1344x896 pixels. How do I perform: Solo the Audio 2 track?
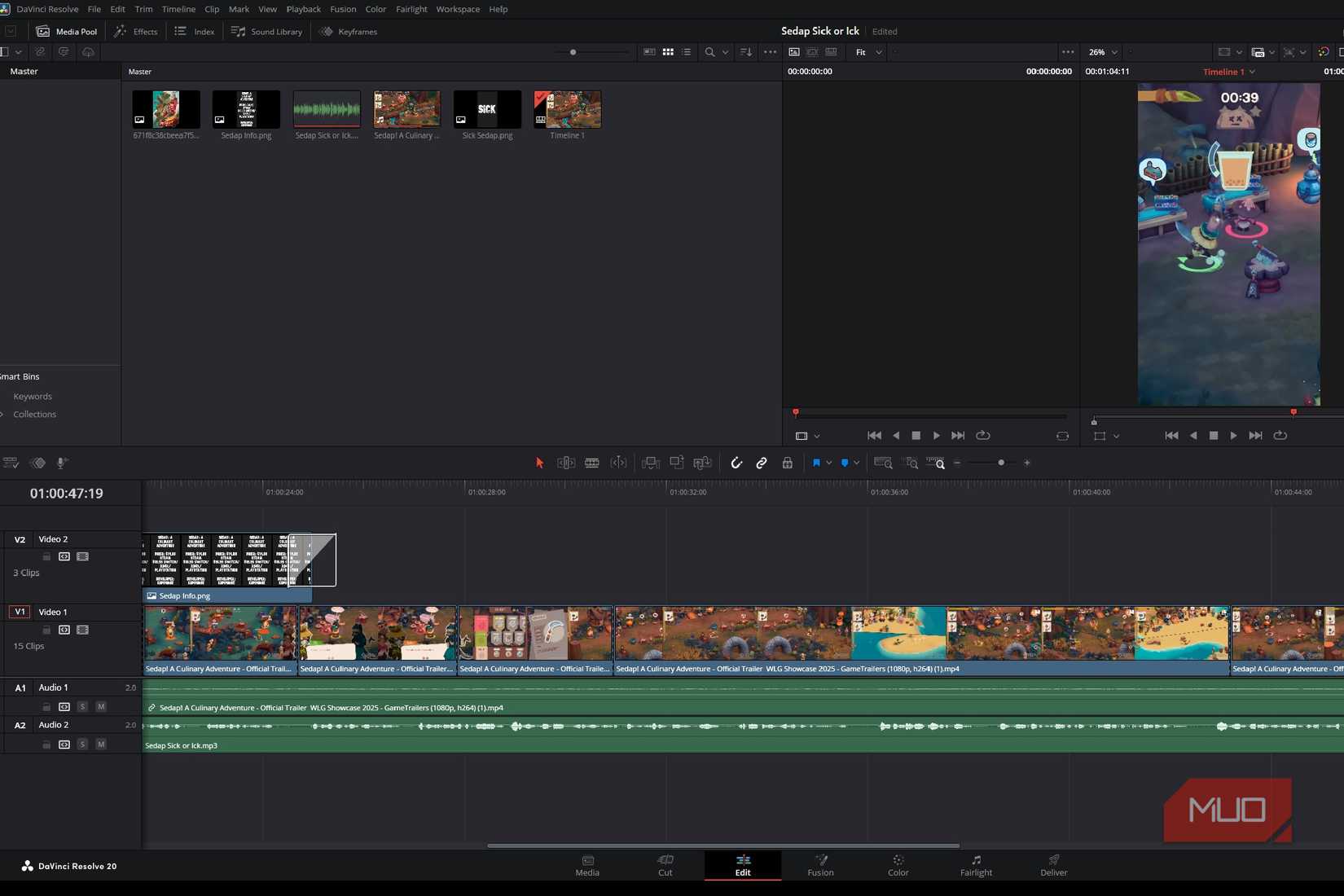click(82, 744)
